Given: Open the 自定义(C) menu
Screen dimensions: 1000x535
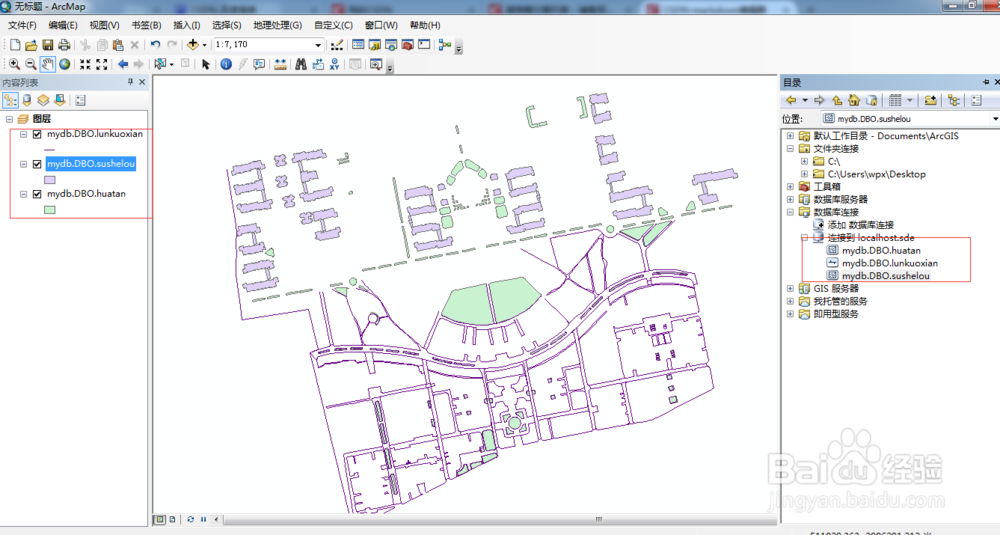Looking at the screenshot, I should pos(333,25).
